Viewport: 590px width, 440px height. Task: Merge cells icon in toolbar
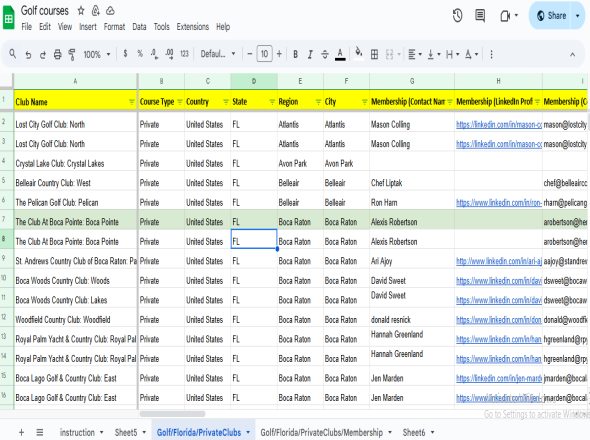coord(389,55)
